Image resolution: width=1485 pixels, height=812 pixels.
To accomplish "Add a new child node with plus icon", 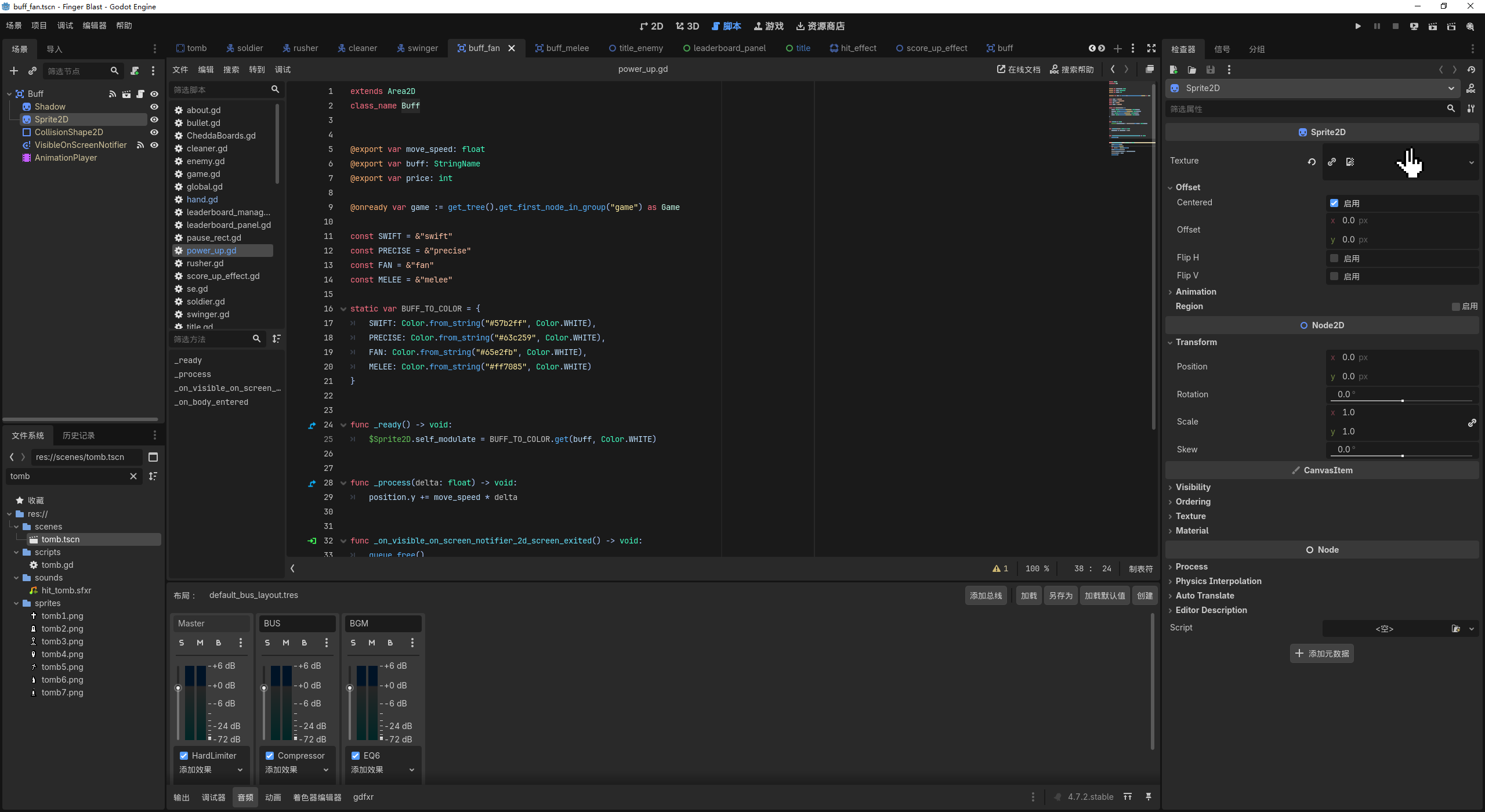I will 14,71.
